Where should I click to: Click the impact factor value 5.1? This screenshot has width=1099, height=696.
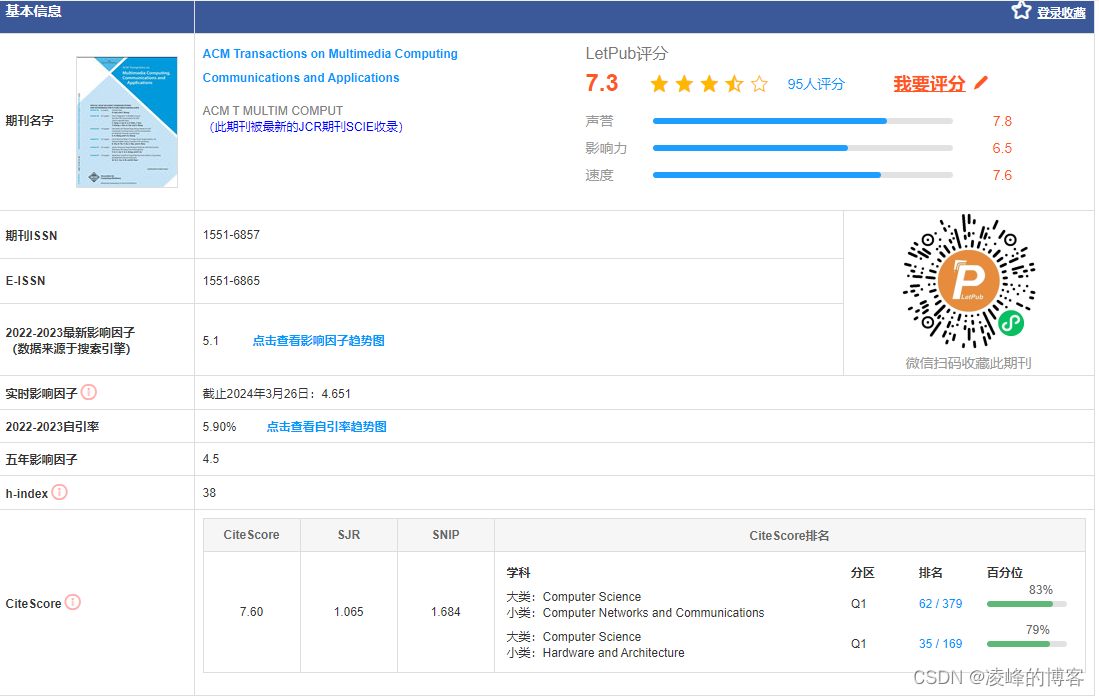(210, 341)
